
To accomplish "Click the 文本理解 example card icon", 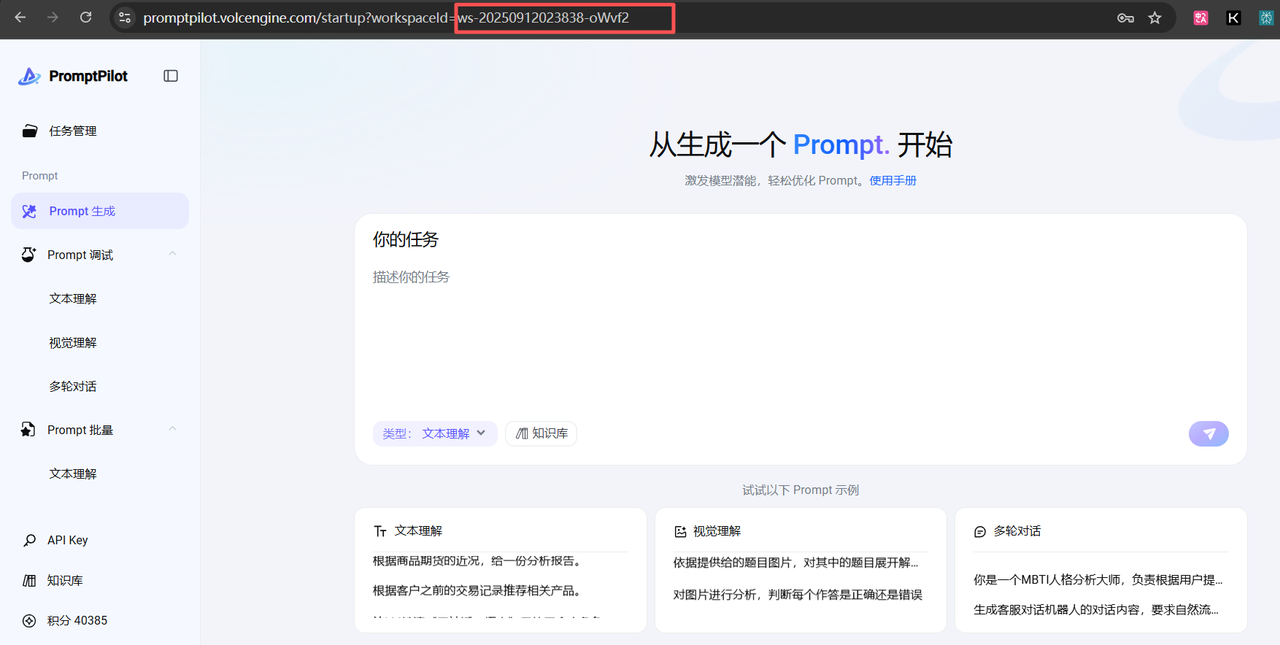I will coord(380,532).
